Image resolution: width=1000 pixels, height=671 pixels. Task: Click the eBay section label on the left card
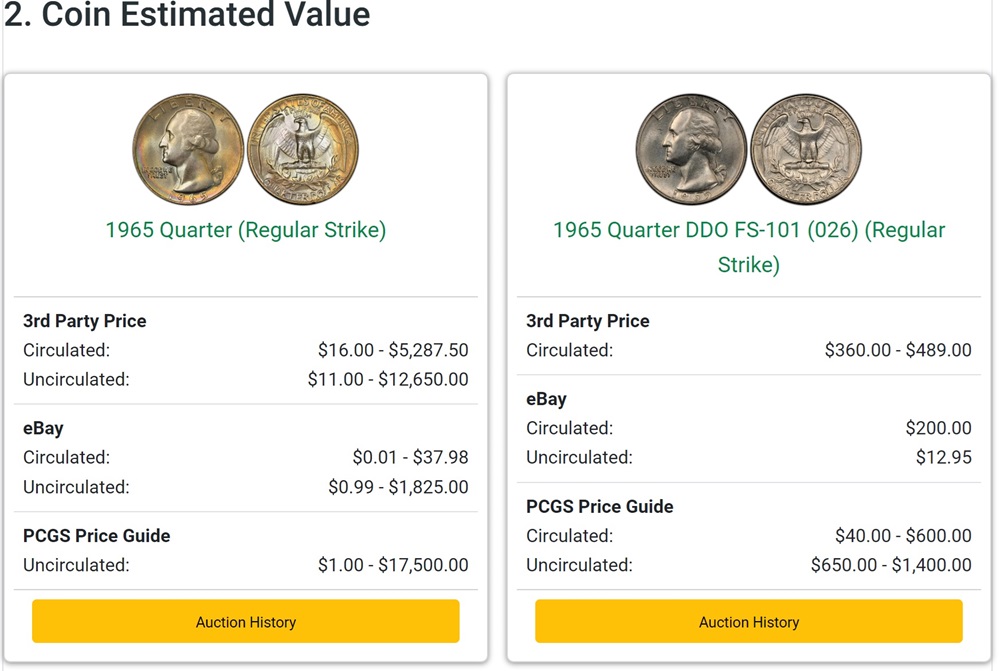(x=43, y=428)
